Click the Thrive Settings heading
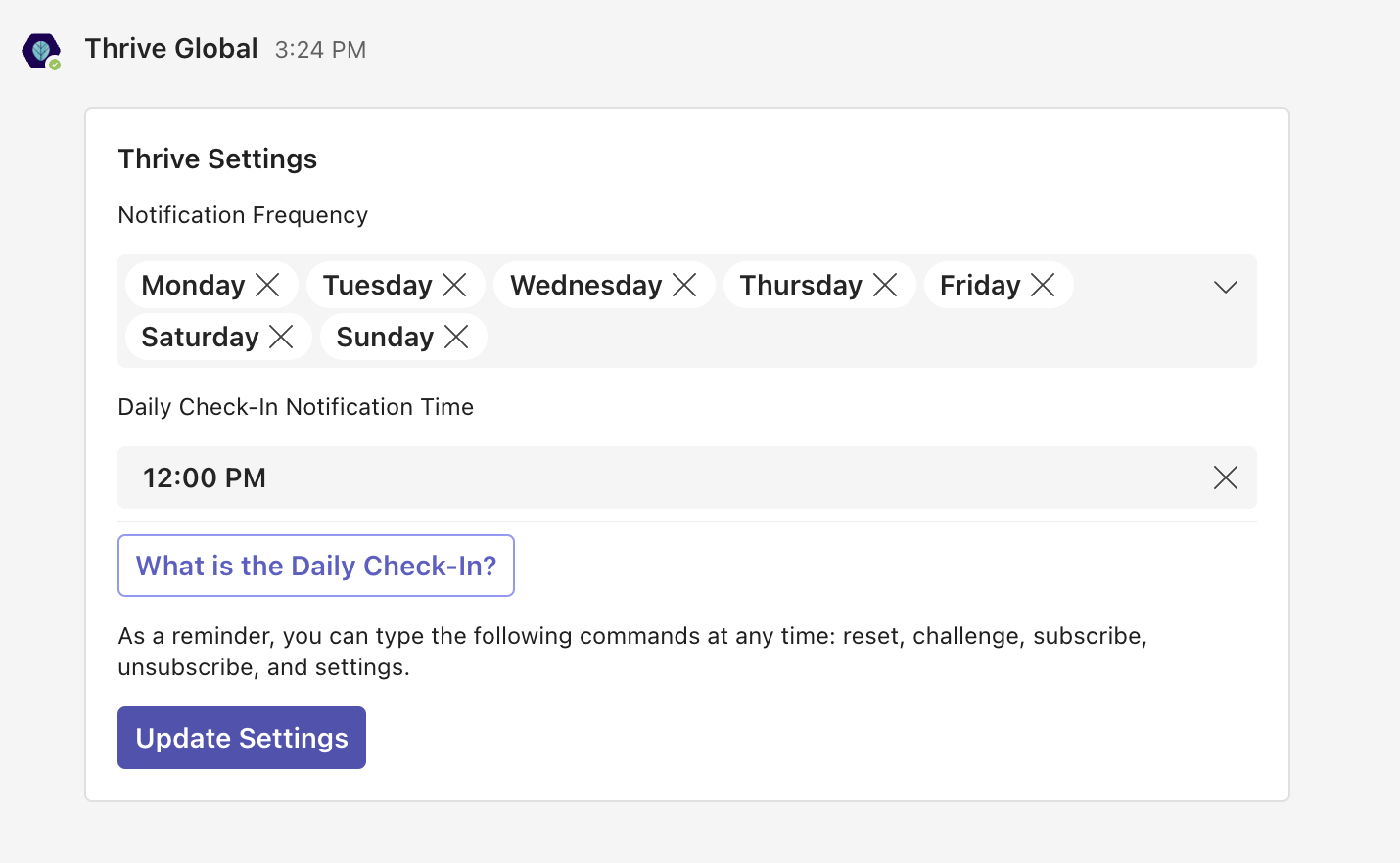This screenshot has width=1400, height=863. click(x=217, y=159)
